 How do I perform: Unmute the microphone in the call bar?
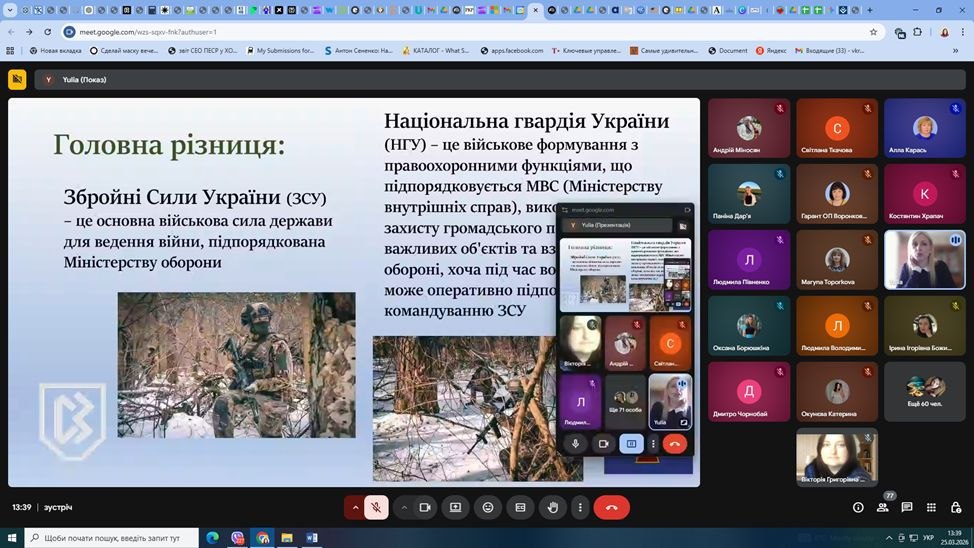(376, 507)
